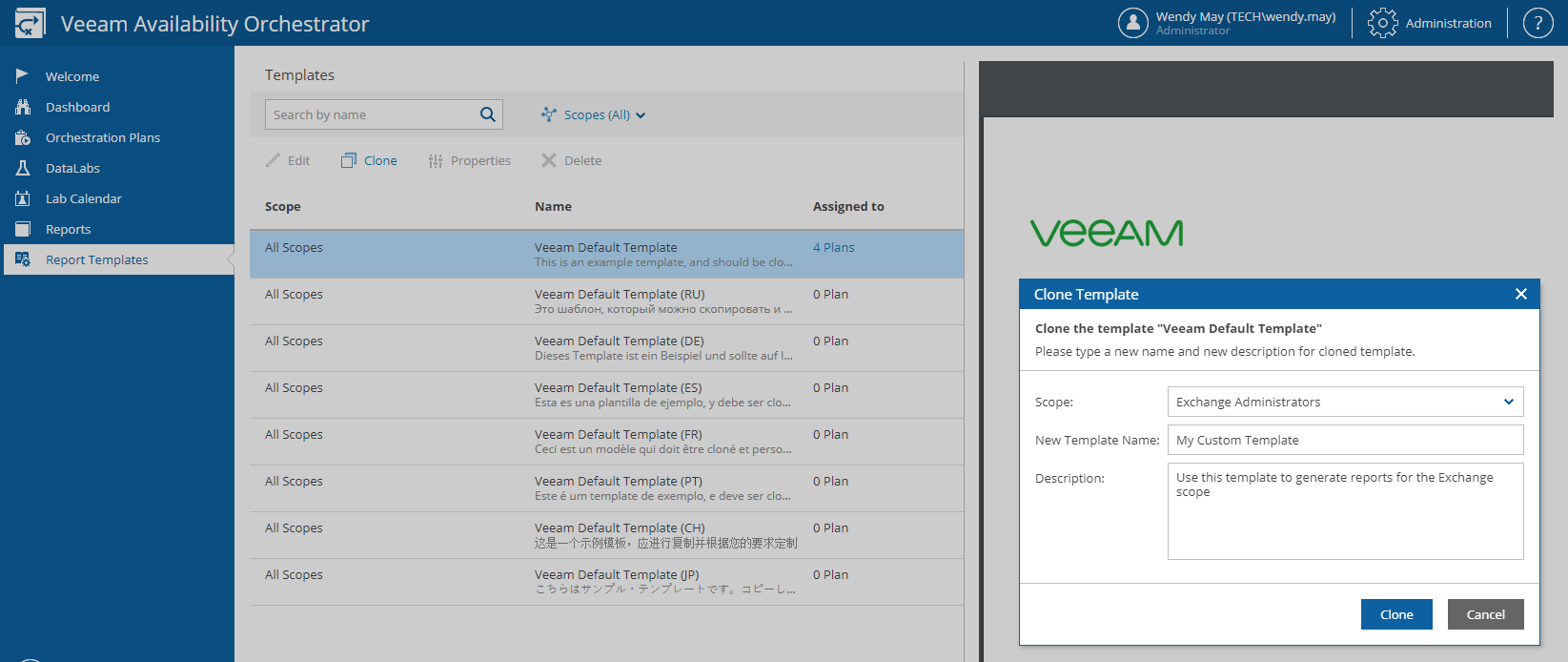Click the green Veeam logo in preview
1568x662 pixels.
click(1107, 233)
